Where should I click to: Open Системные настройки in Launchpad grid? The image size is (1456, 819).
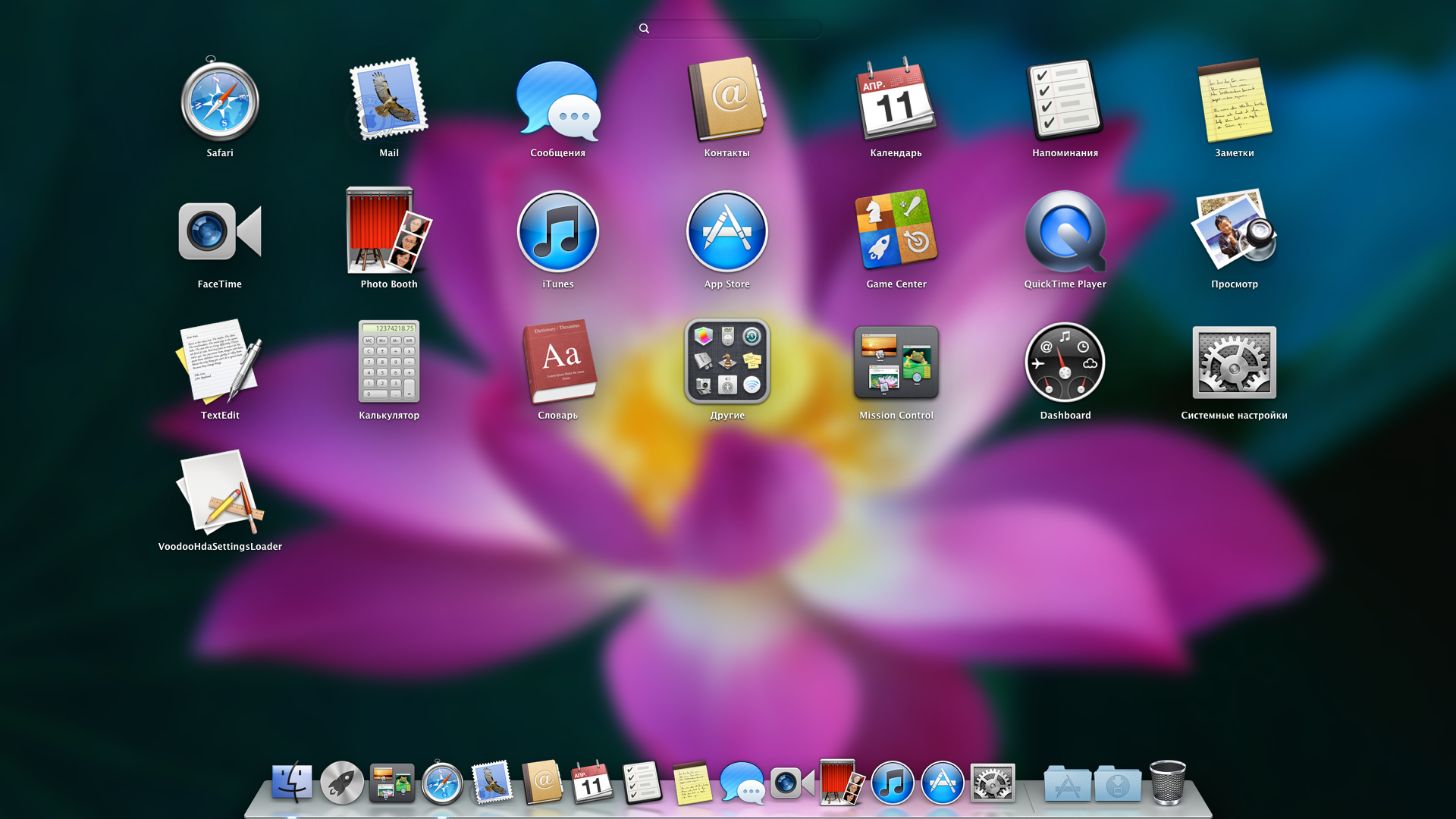coord(1234,362)
